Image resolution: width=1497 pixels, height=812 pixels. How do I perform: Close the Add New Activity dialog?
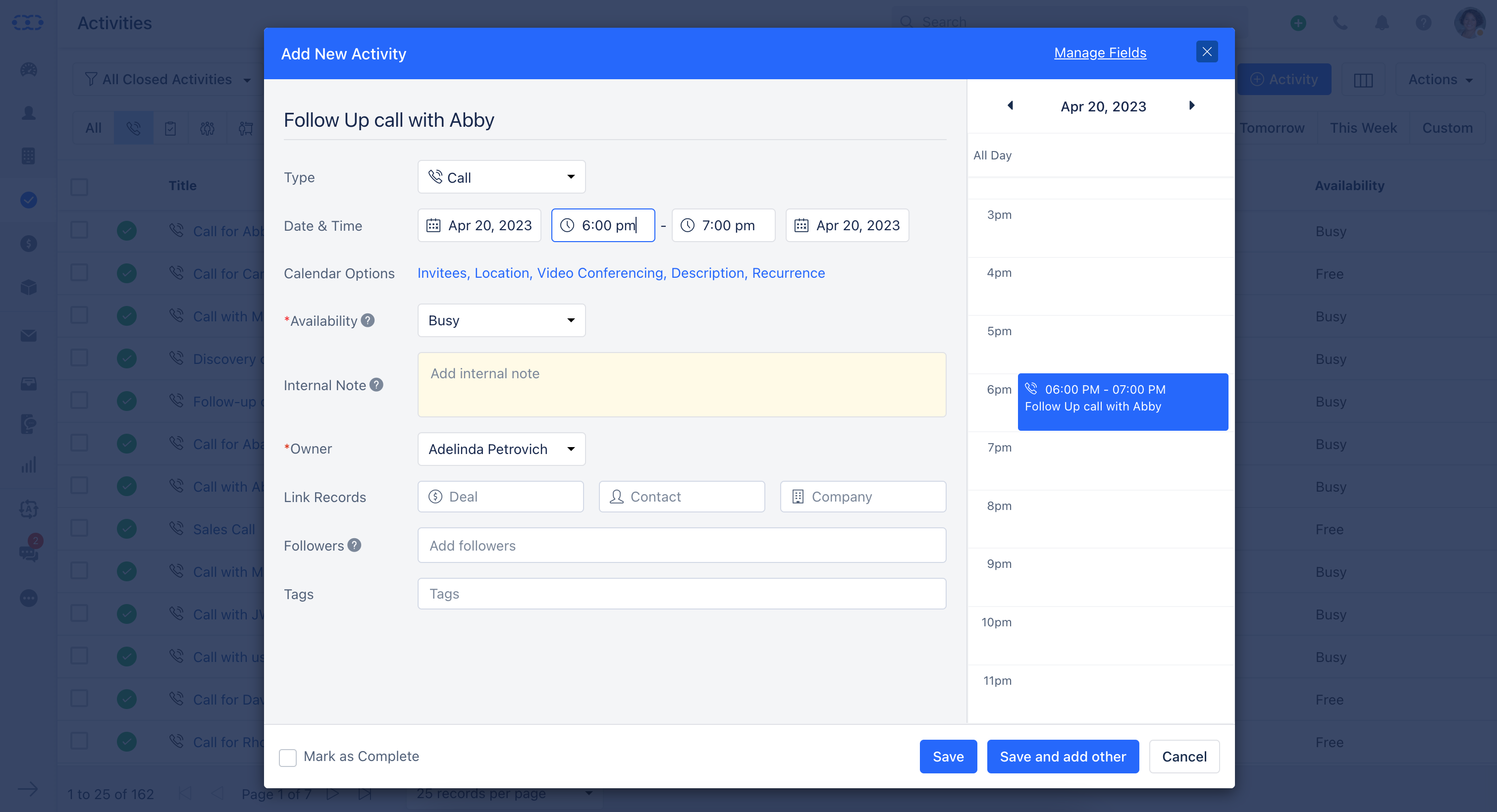click(x=1206, y=52)
